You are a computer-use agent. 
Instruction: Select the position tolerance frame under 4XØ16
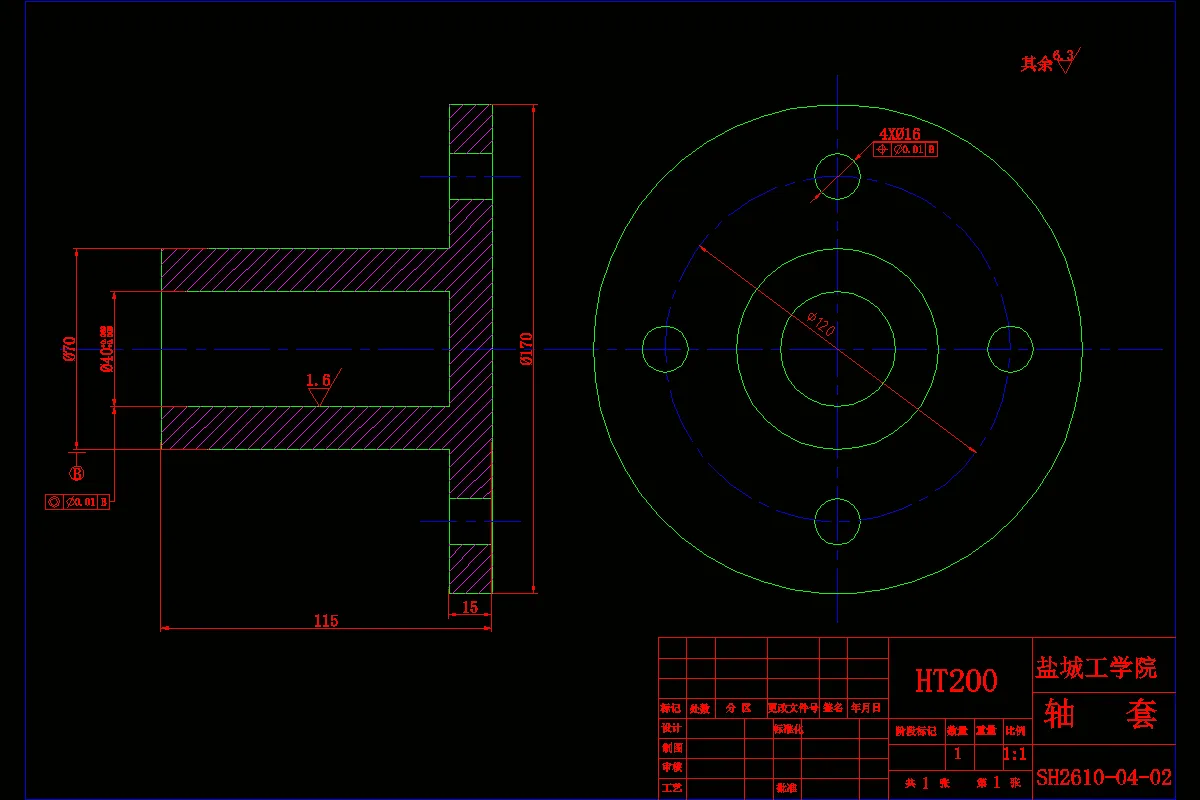[906, 150]
